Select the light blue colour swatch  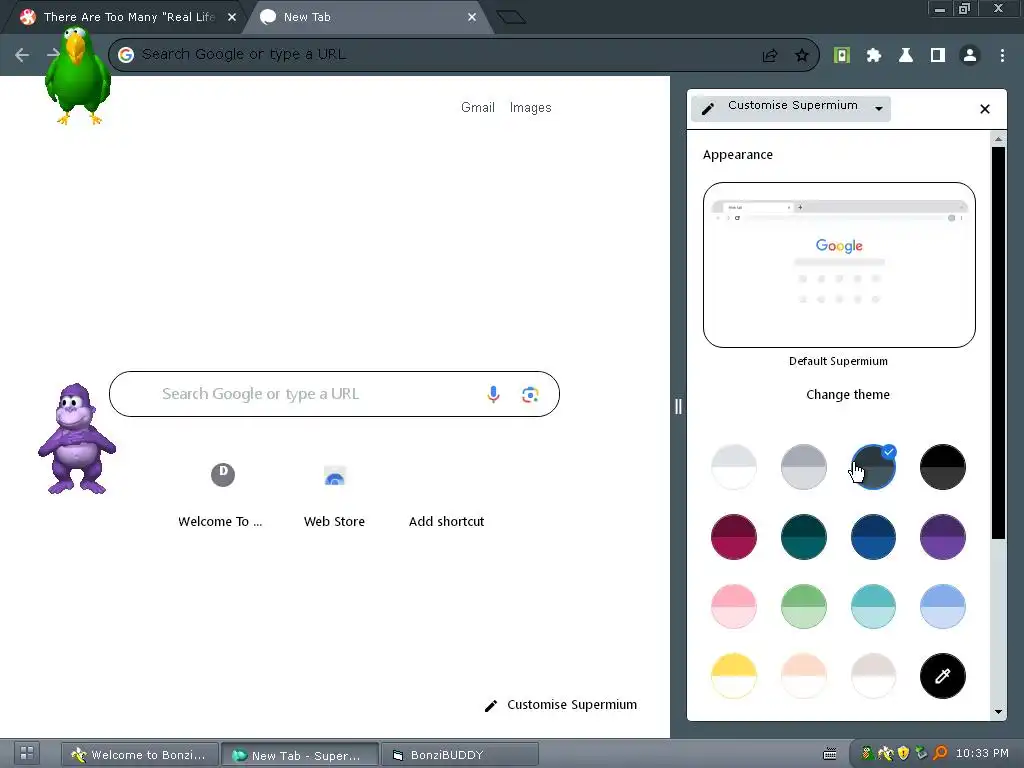pyautogui.click(x=942, y=606)
